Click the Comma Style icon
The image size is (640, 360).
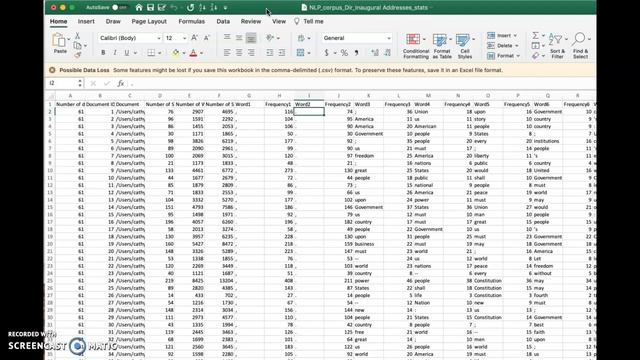pos(356,53)
